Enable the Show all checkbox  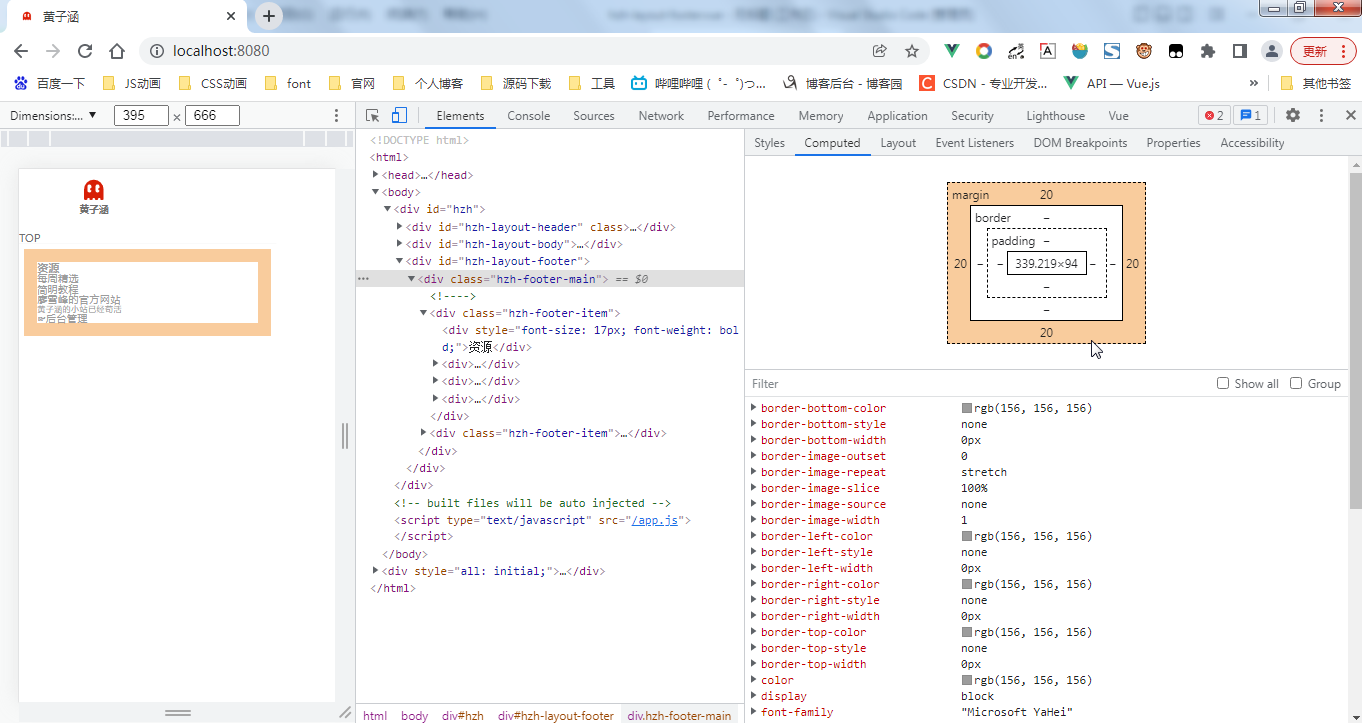coord(1223,383)
